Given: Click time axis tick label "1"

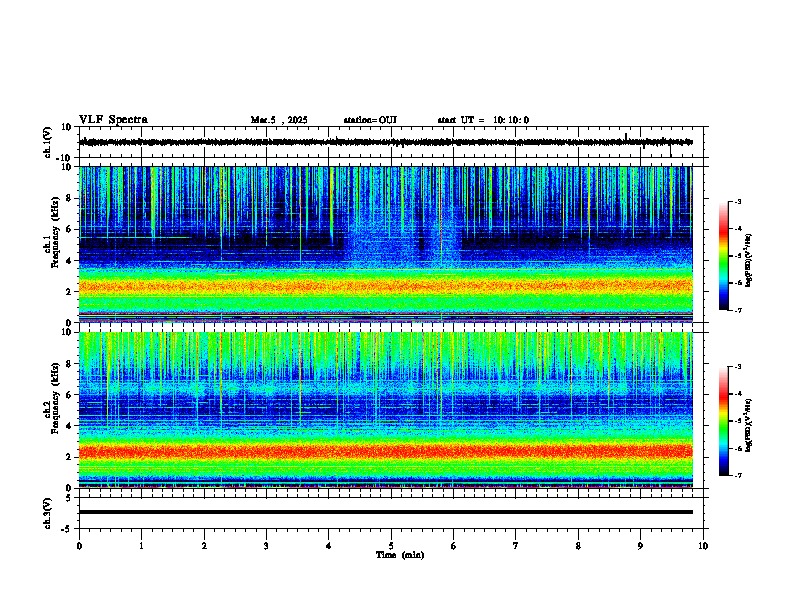Looking at the screenshot, I should click(x=141, y=546).
